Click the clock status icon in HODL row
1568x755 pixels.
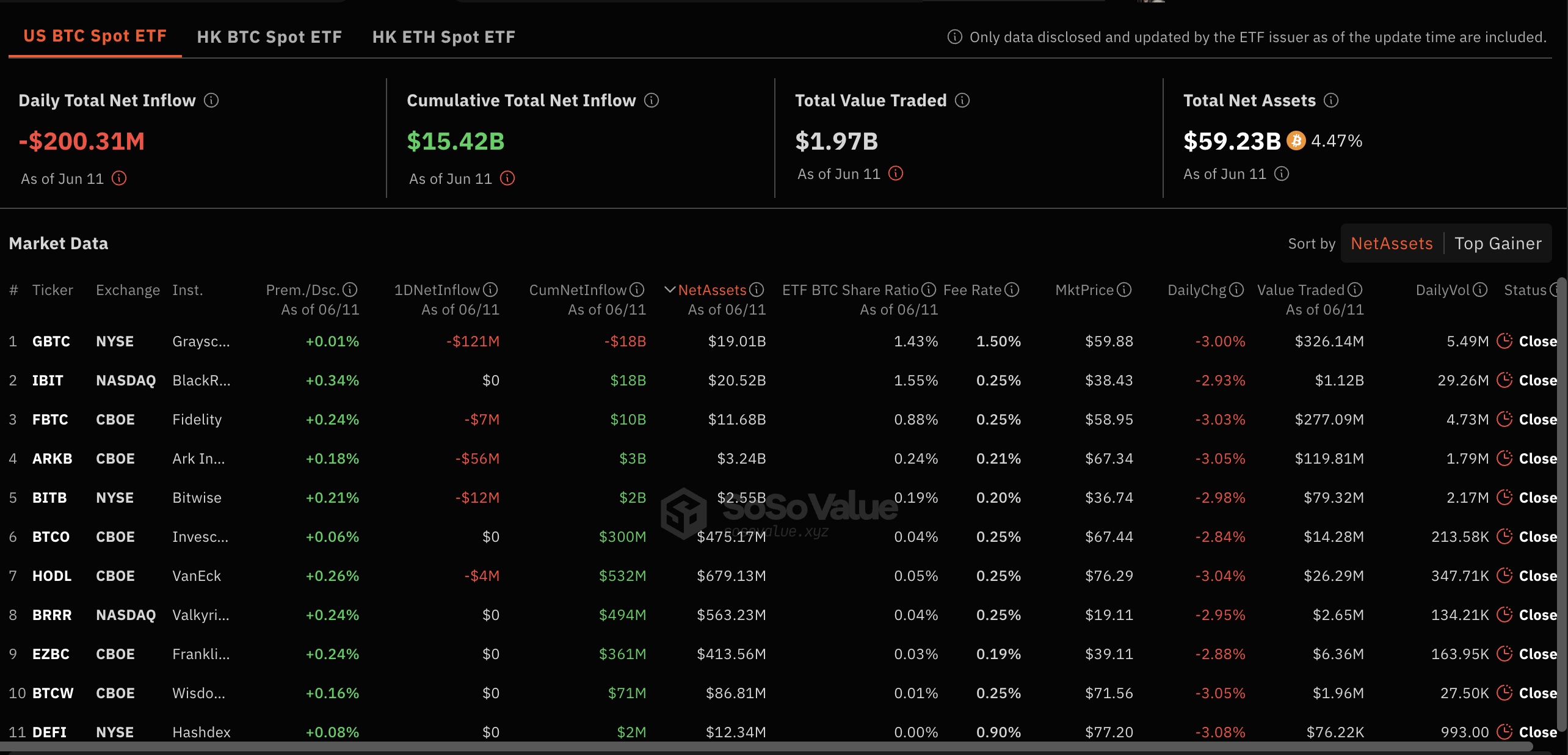coord(1504,575)
